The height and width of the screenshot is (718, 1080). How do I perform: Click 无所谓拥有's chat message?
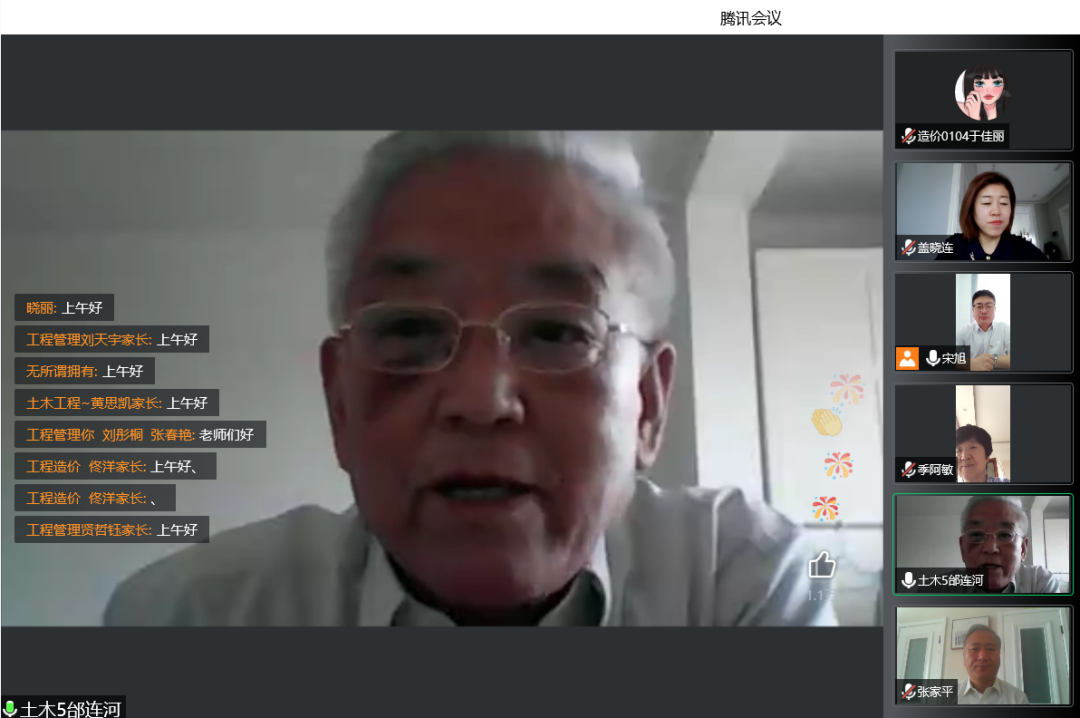[85, 371]
